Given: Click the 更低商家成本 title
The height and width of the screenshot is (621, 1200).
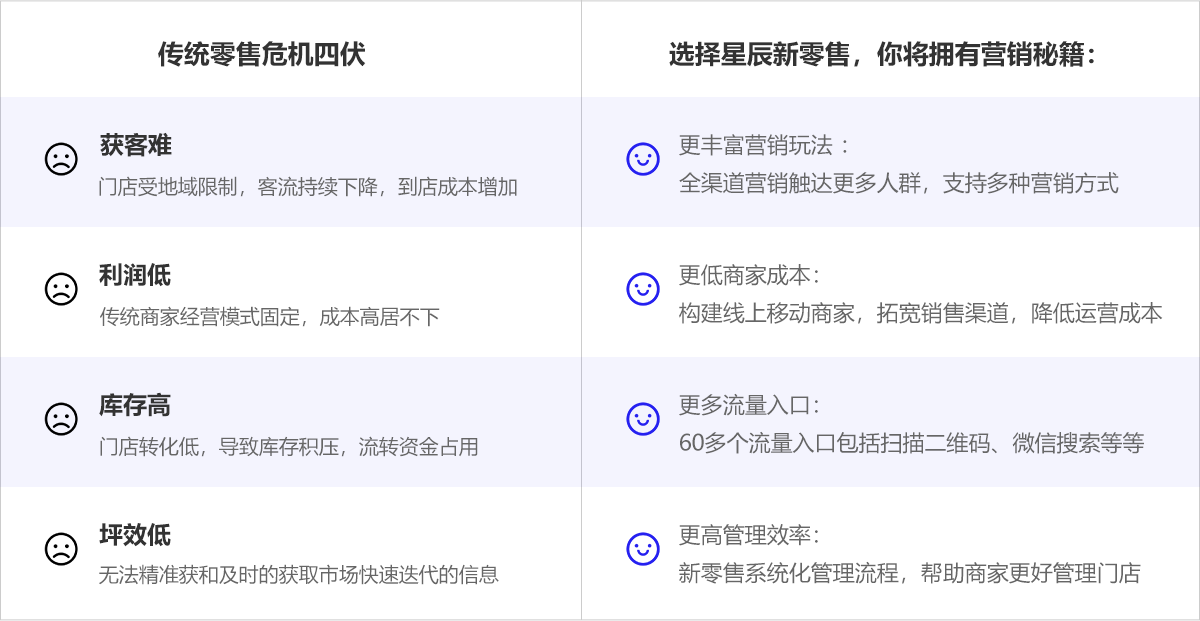Looking at the screenshot, I should [x=751, y=276].
